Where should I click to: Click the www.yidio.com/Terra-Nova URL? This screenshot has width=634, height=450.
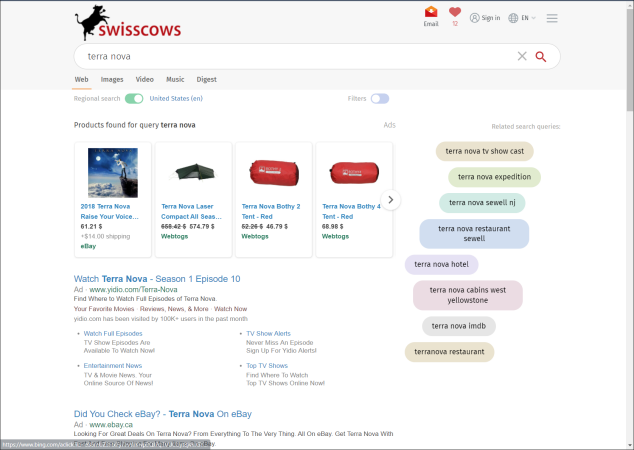133,289
